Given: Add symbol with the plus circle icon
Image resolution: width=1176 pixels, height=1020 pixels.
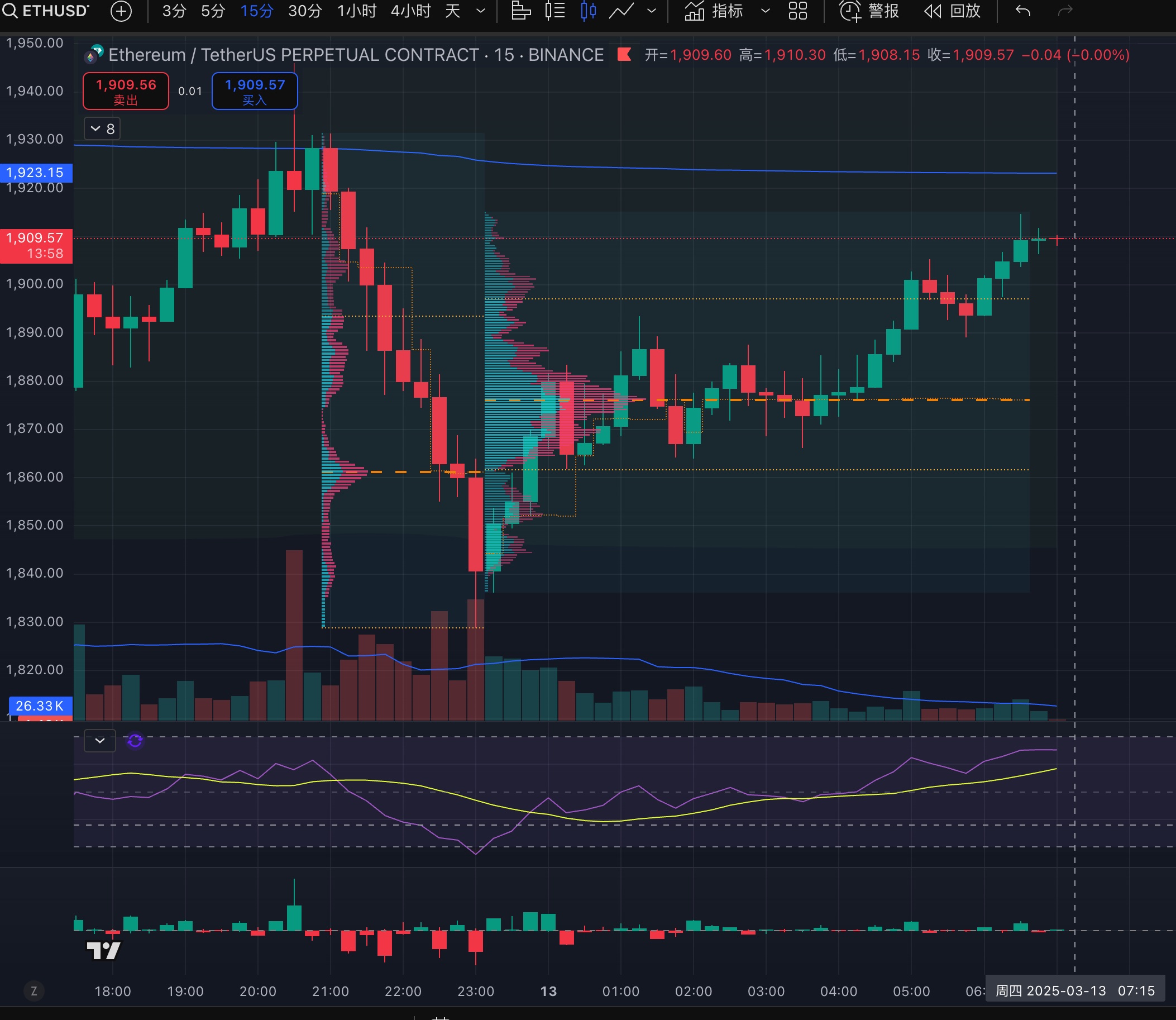Looking at the screenshot, I should [121, 11].
